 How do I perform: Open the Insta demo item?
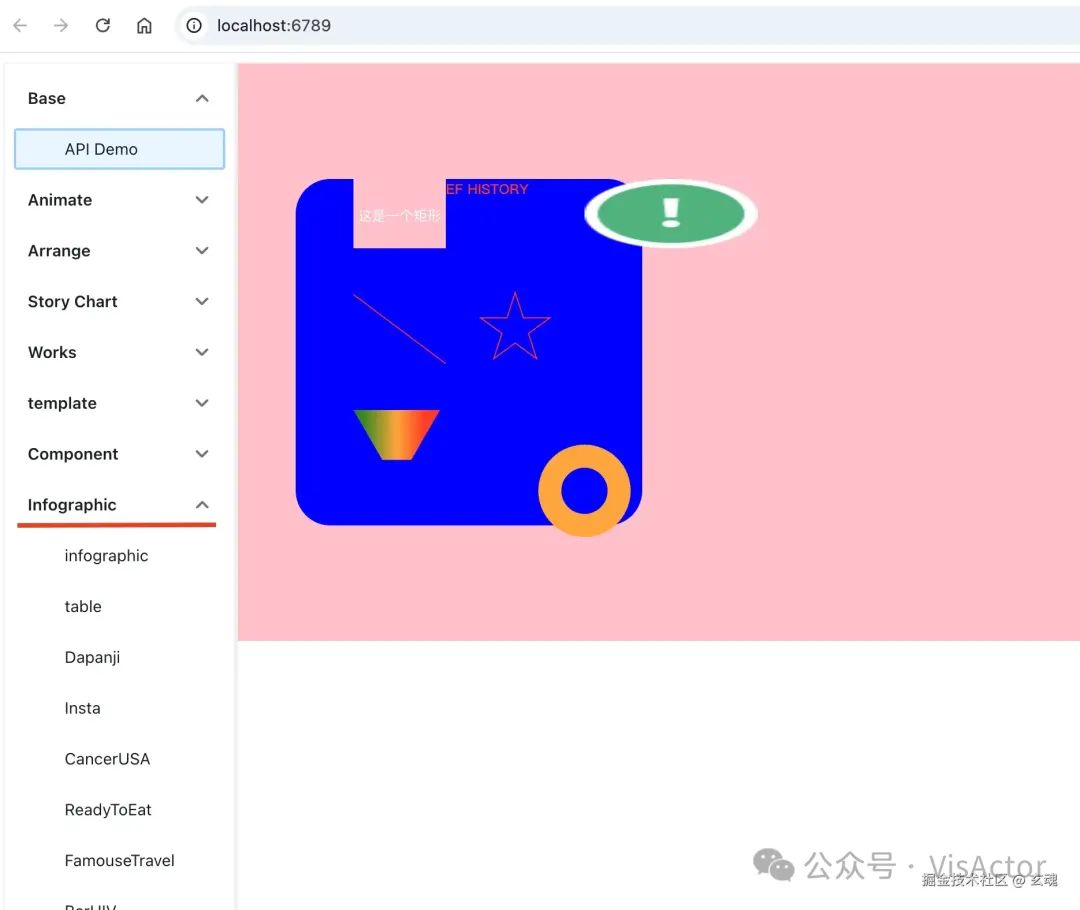coord(82,708)
